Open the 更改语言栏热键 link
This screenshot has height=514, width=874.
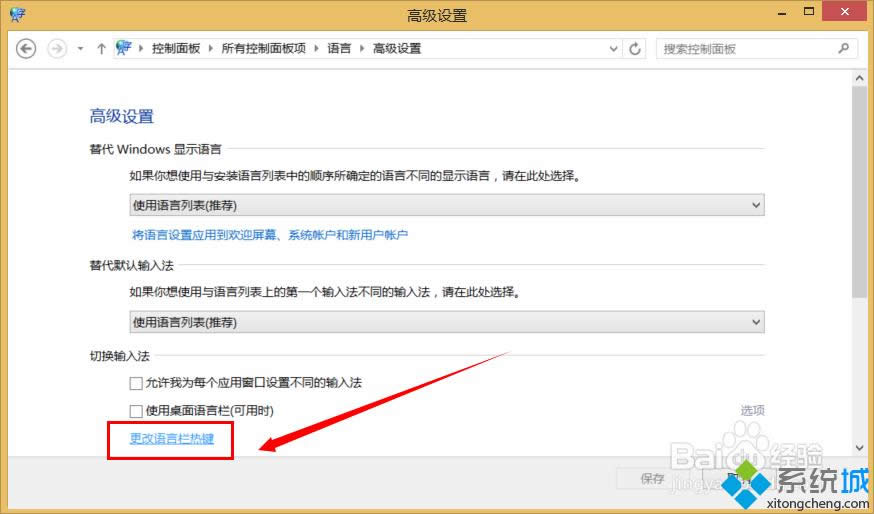(172, 438)
